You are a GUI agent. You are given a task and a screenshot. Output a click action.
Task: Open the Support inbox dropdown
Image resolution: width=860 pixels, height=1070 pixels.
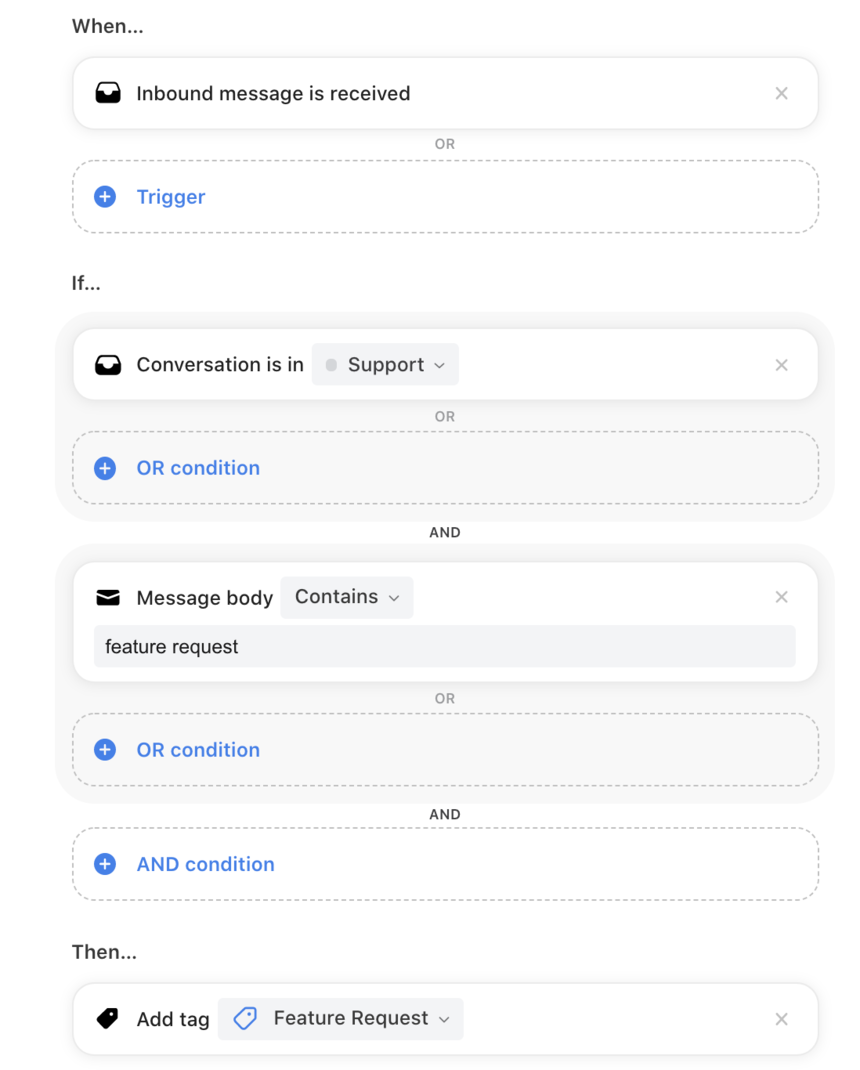pos(385,364)
